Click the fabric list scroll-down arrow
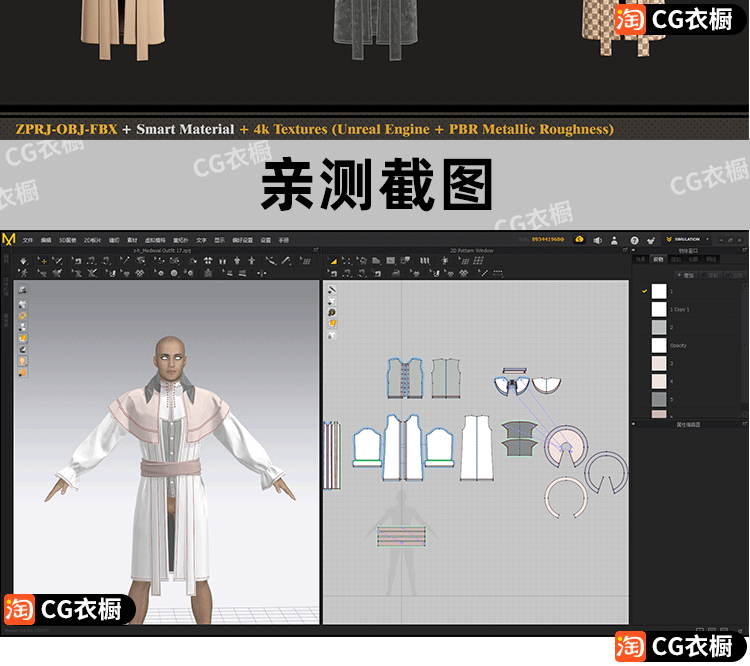 [745, 415]
